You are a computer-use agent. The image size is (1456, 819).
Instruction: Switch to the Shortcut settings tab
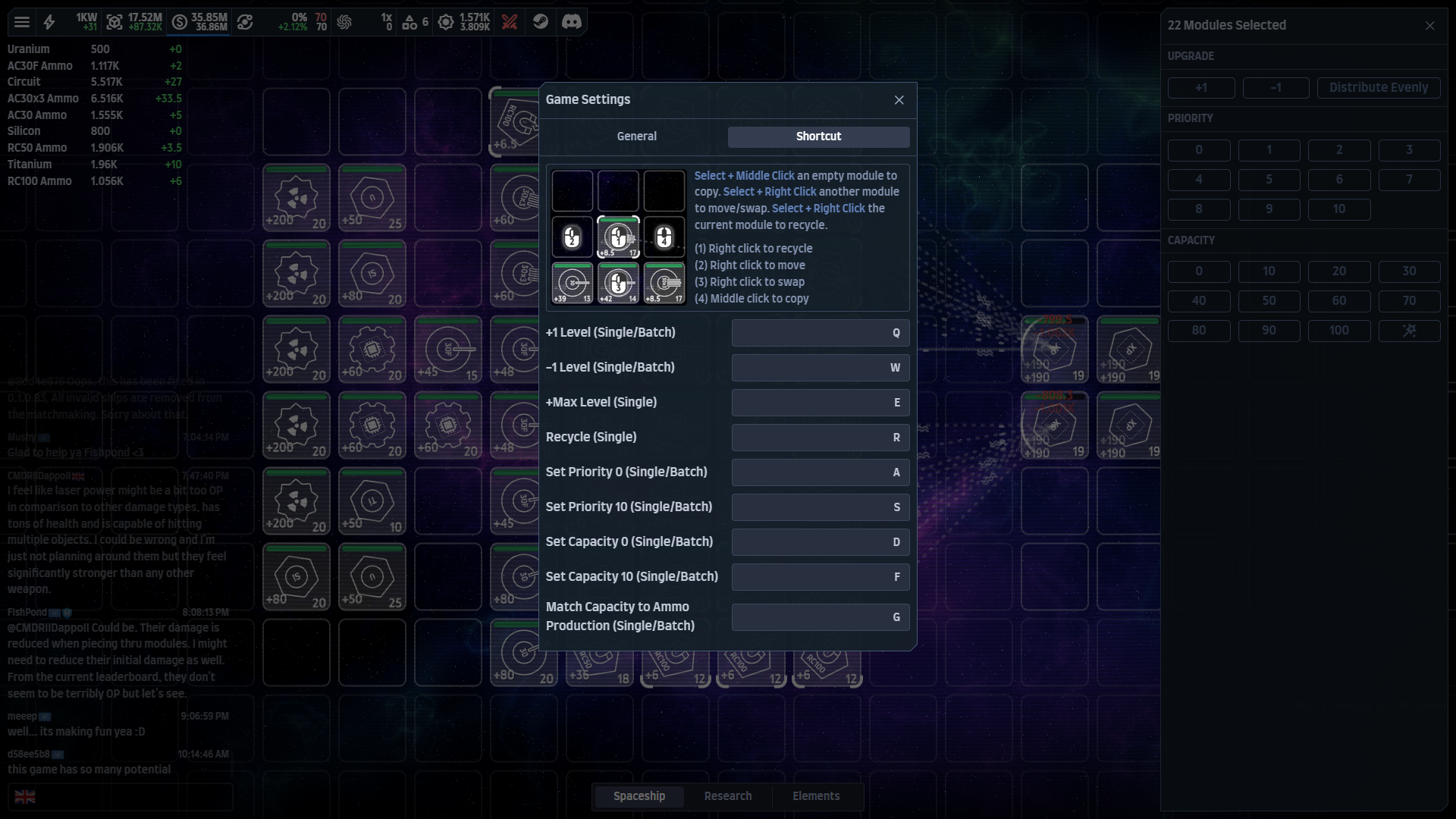818,136
